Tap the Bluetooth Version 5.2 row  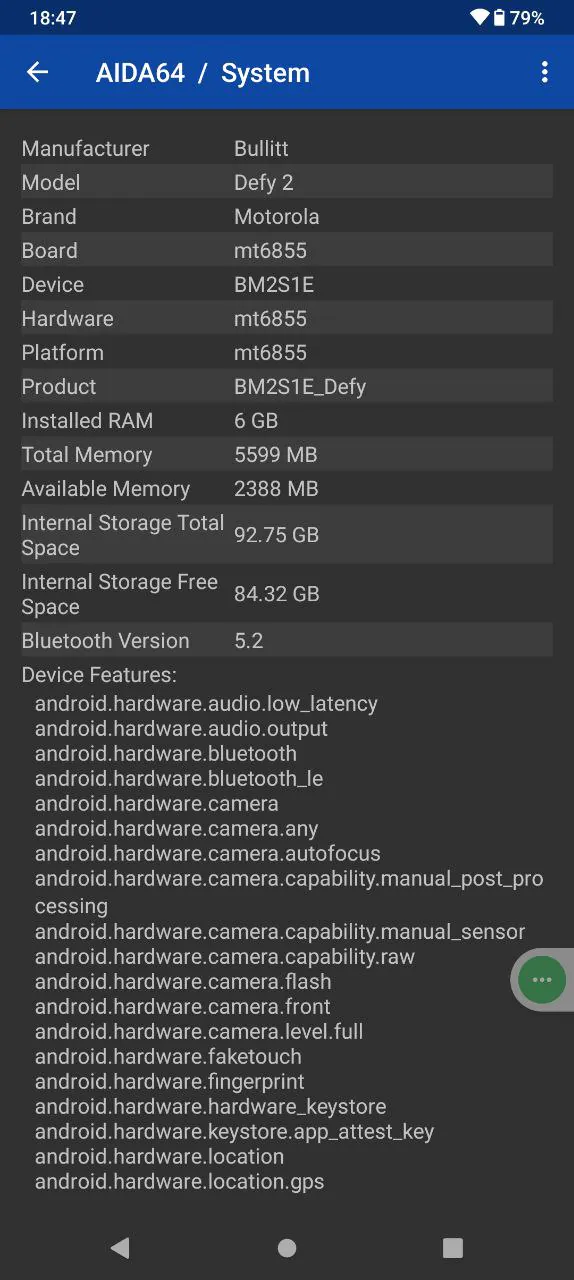tap(287, 640)
